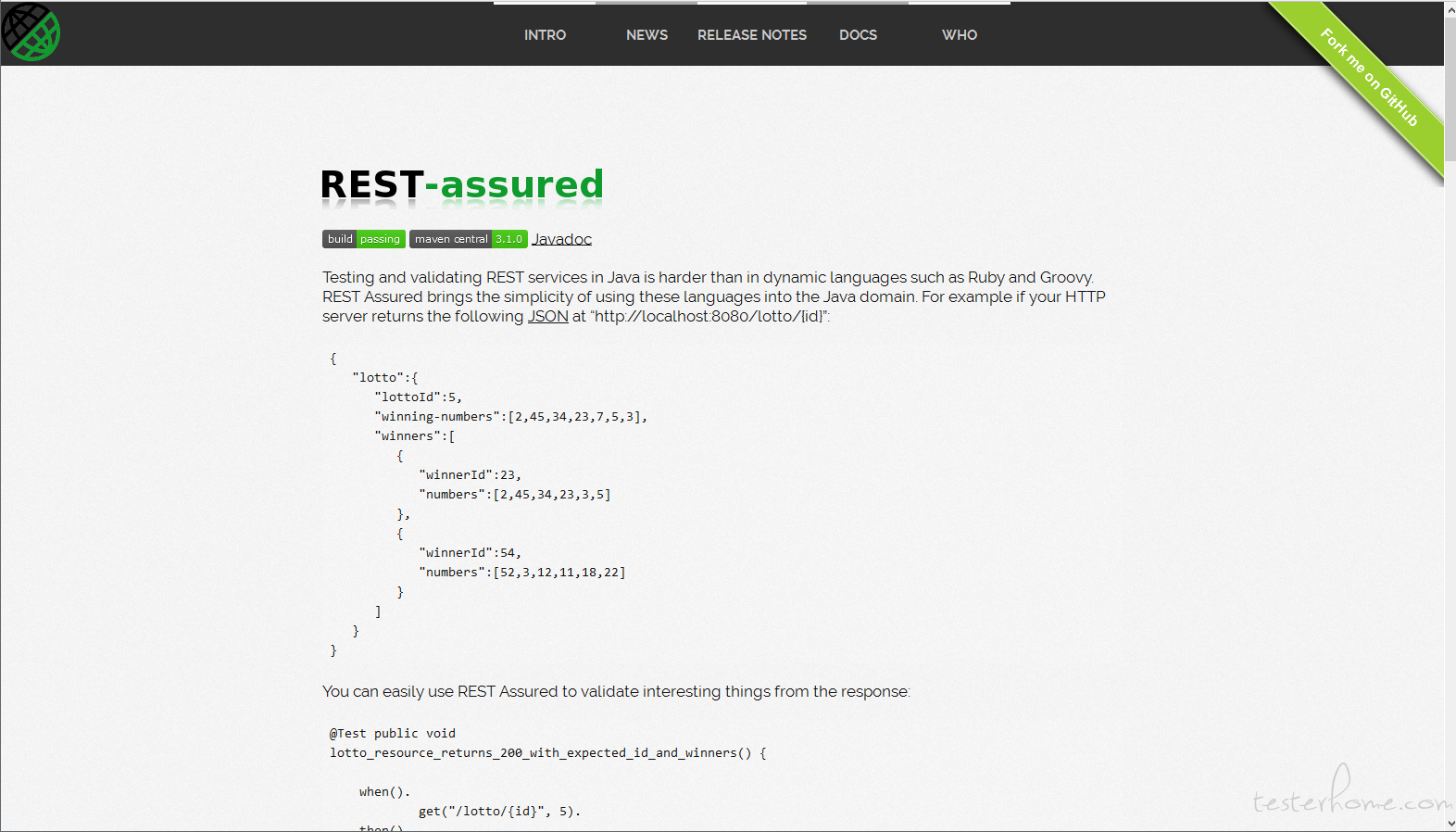Image resolution: width=1456 pixels, height=832 pixels.
Task: Click the when(). code line
Action: coord(384,792)
